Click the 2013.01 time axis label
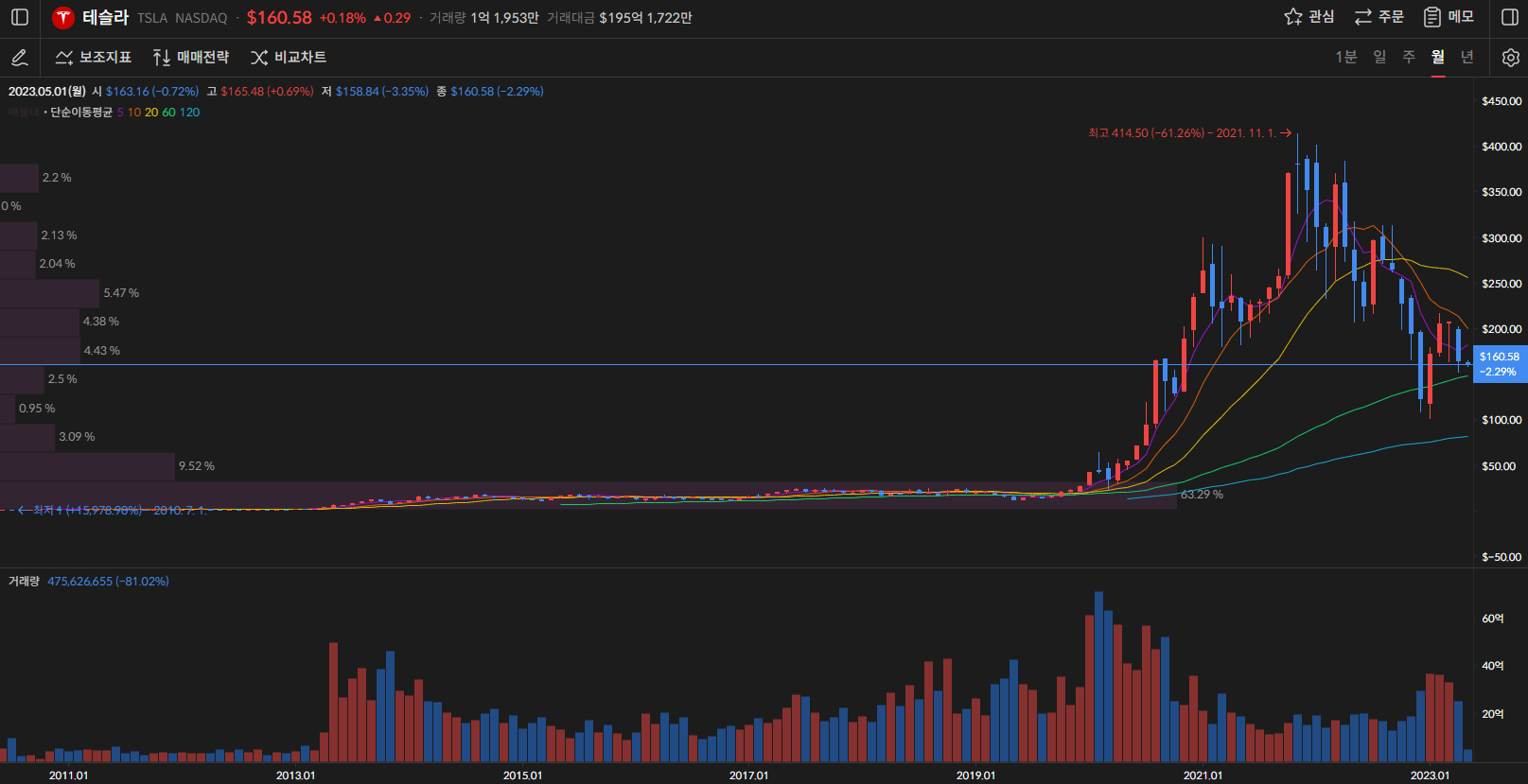 click(295, 775)
